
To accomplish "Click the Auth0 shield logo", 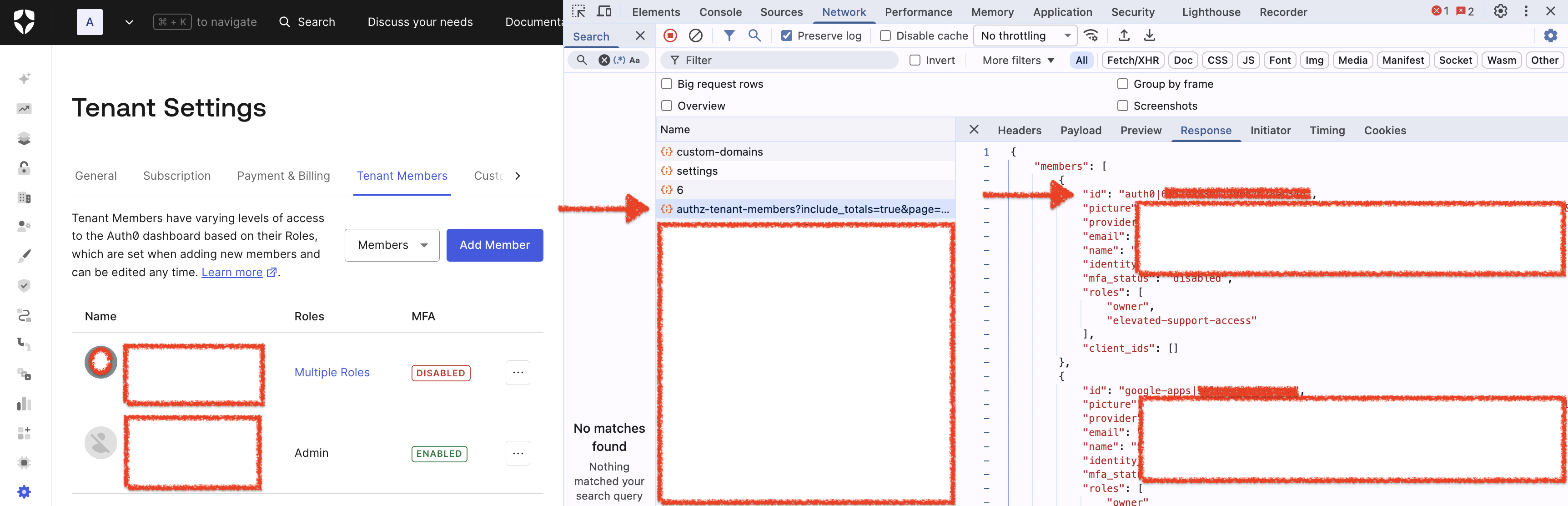I will pos(25,22).
